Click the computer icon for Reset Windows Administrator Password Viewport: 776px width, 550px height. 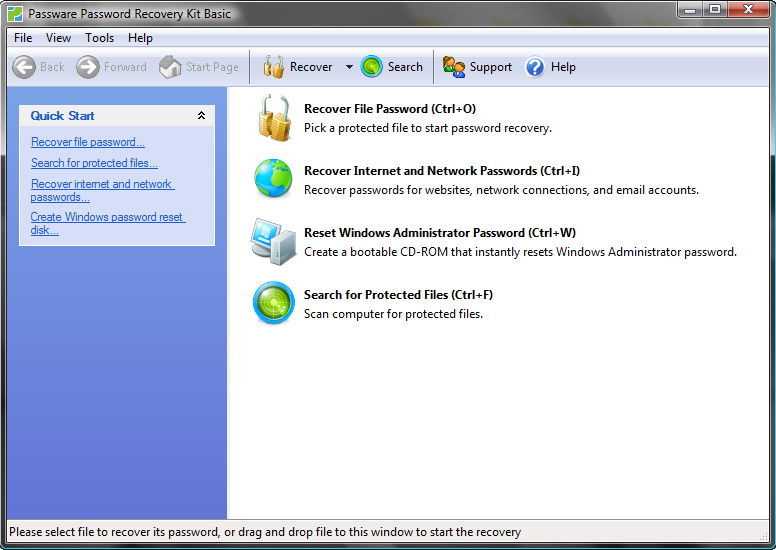pos(273,241)
